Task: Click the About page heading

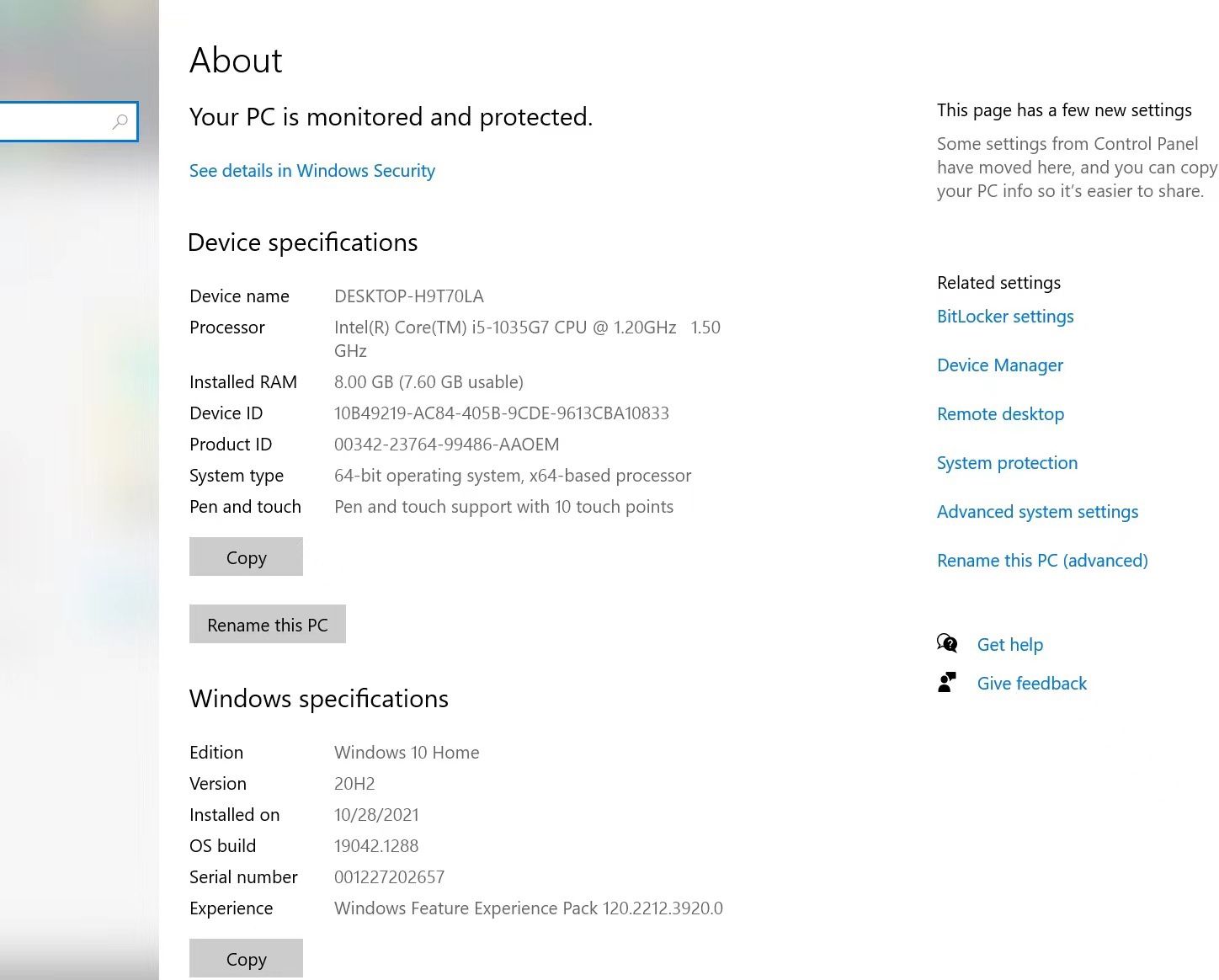Action: tap(236, 60)
